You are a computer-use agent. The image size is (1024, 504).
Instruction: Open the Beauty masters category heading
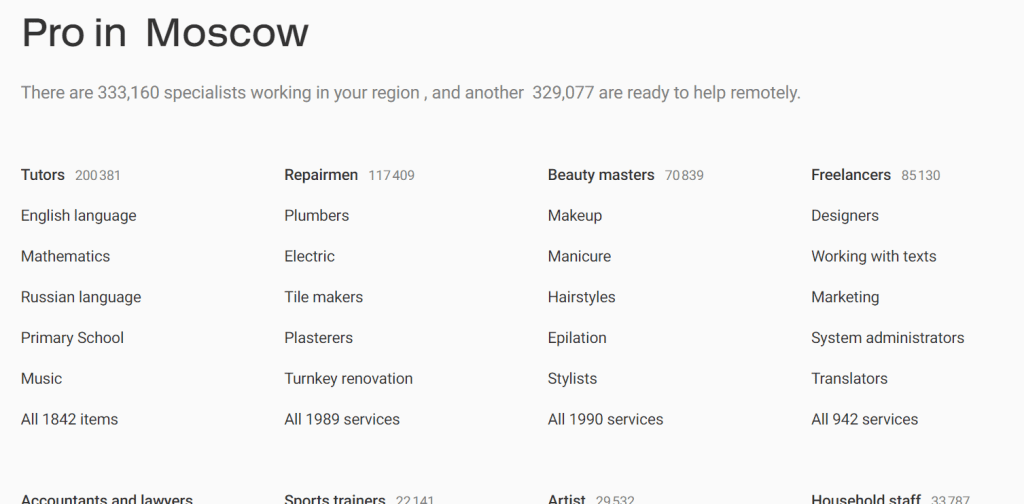coord(601,175)
